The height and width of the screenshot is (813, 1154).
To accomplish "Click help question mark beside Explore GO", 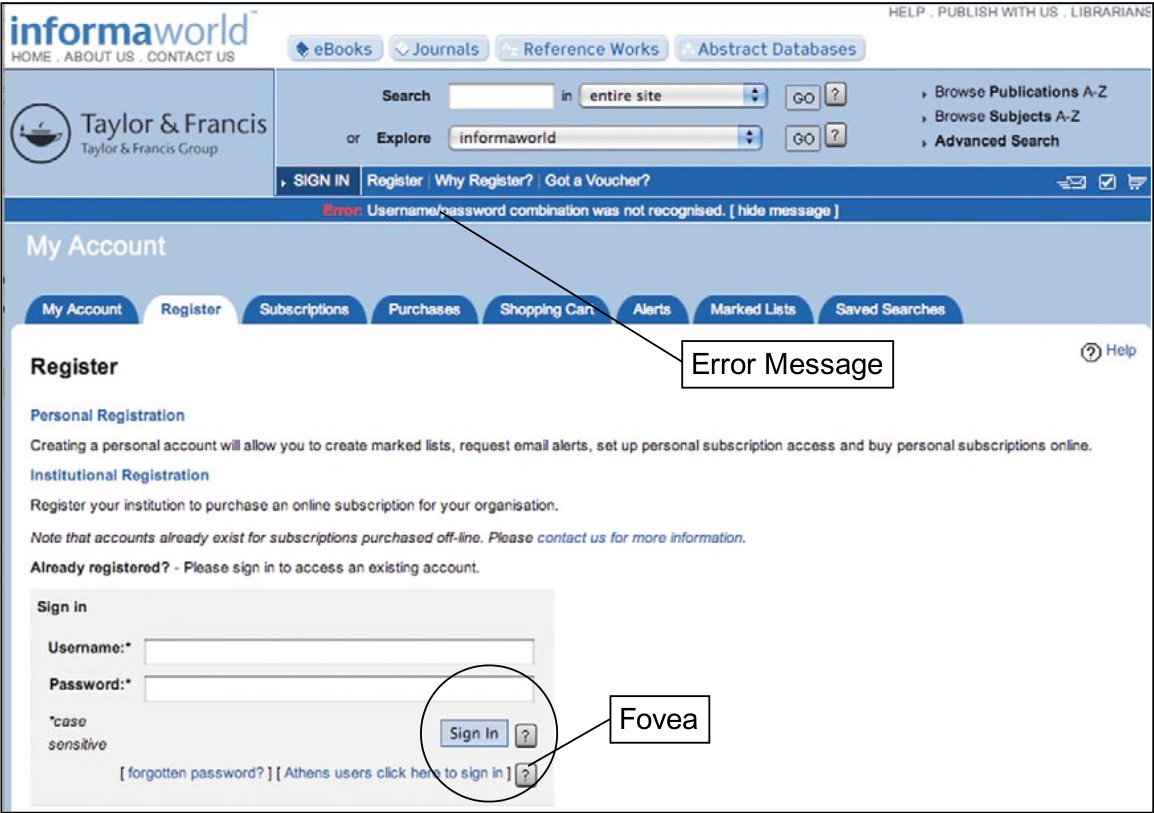I will click(835, 136).
